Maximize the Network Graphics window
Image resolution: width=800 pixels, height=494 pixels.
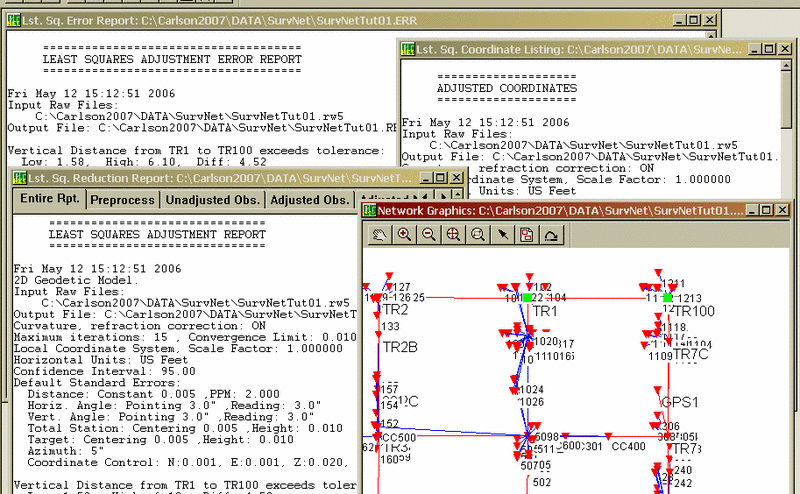[x=766, y=210]
